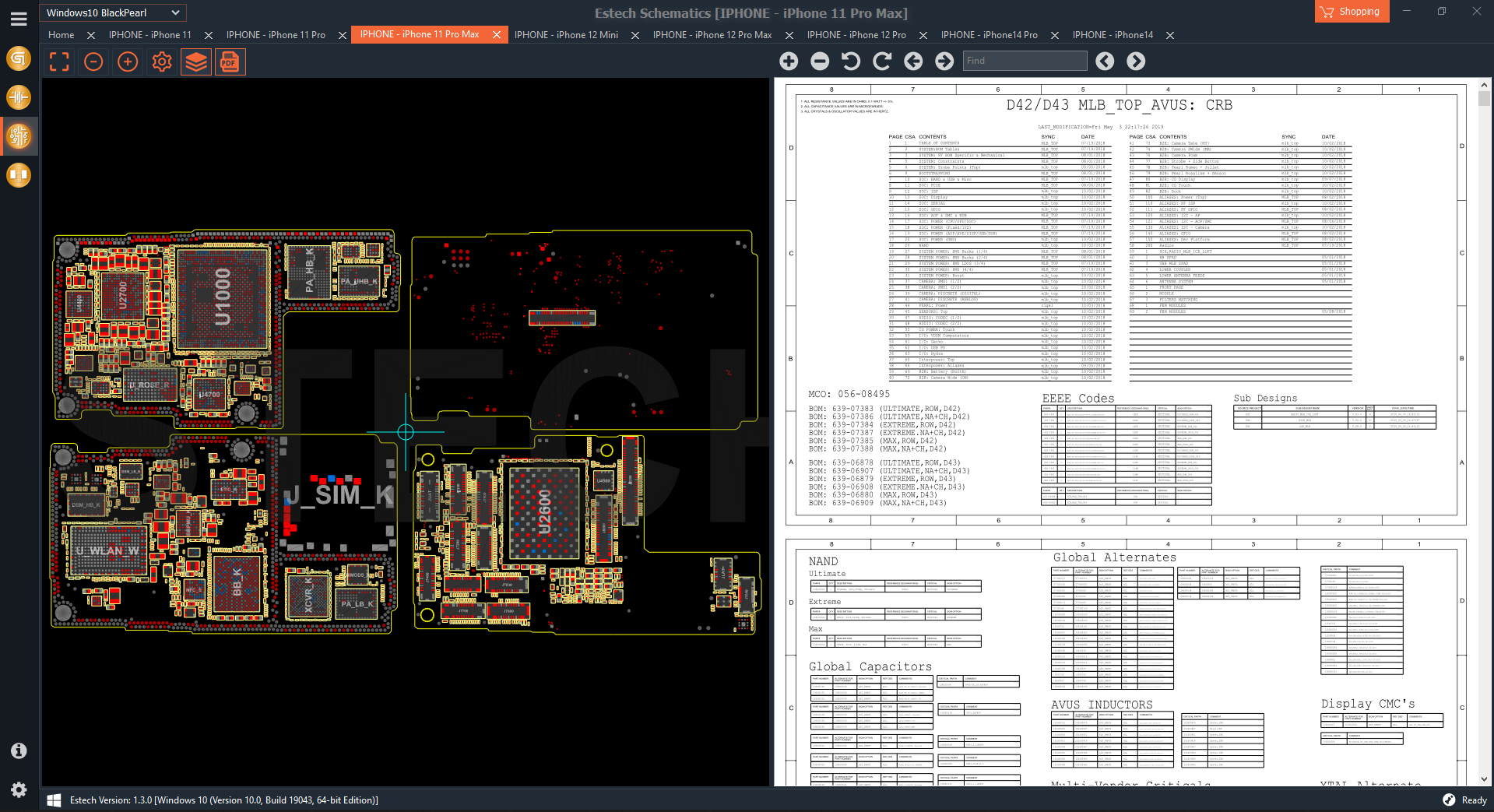Close the iPhone 11 Pro tab

(343, 35)
